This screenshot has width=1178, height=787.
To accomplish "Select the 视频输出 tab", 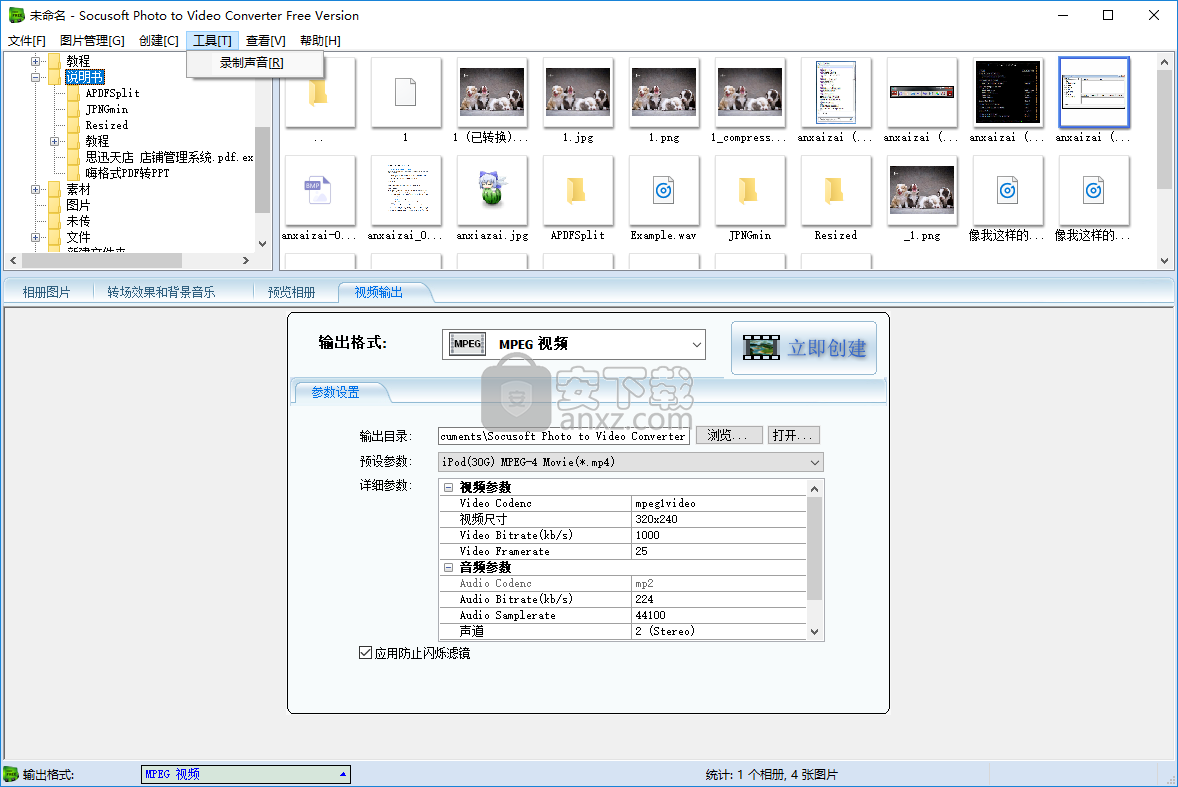I will (x=379, y=292).
